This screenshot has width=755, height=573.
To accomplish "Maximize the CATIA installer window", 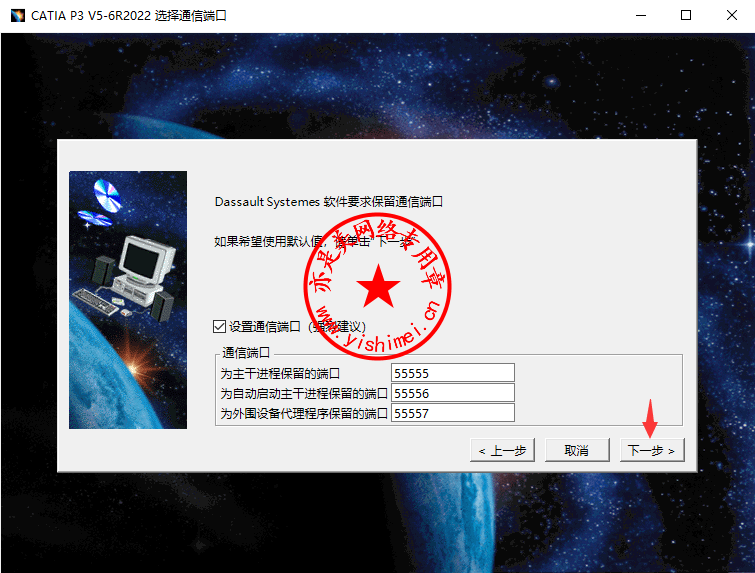I will [x=686, y=15].
